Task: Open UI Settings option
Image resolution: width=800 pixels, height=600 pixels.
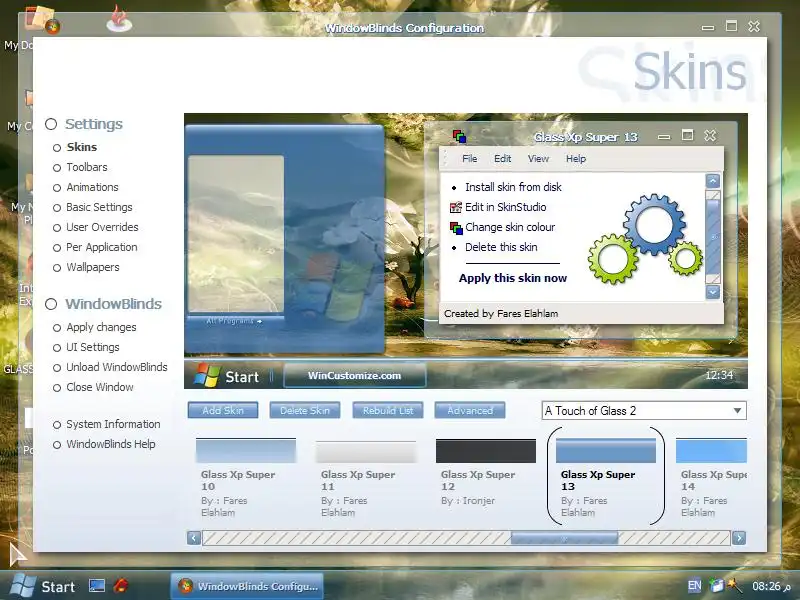Action: (x=92, y=347)
